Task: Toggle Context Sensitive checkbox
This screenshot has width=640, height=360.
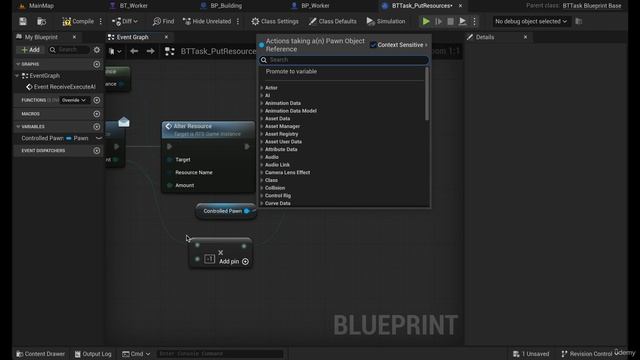Action: [373, 45]
